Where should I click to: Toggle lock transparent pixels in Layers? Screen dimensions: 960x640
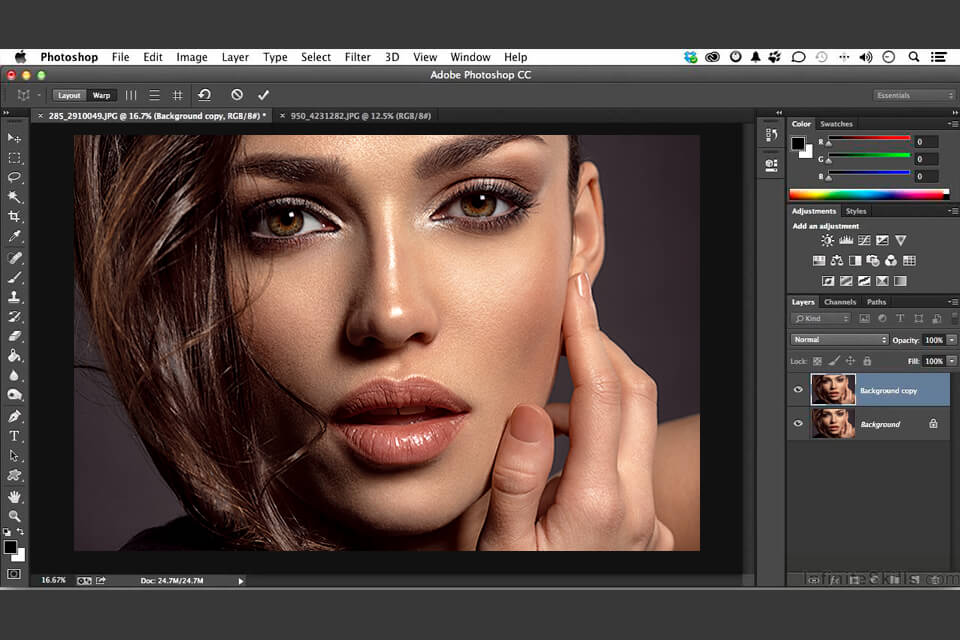817,361
